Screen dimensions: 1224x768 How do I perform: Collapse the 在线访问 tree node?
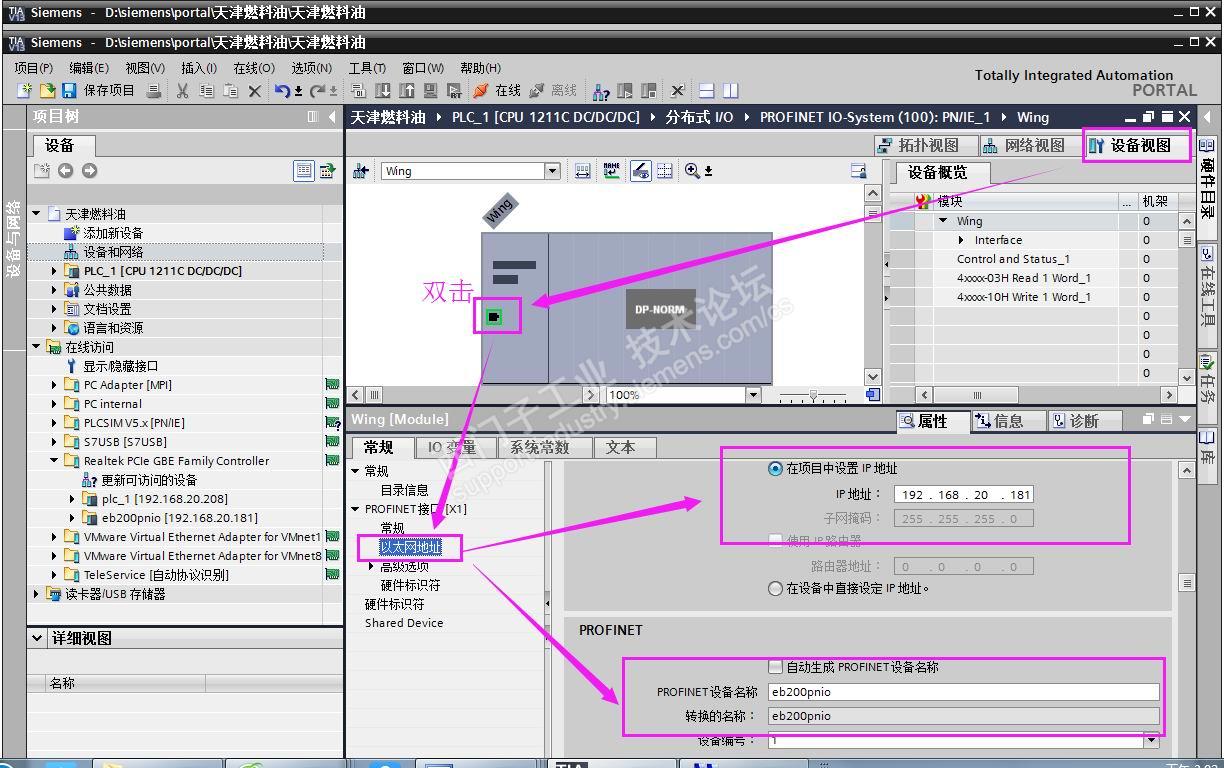tap(37, 347)
